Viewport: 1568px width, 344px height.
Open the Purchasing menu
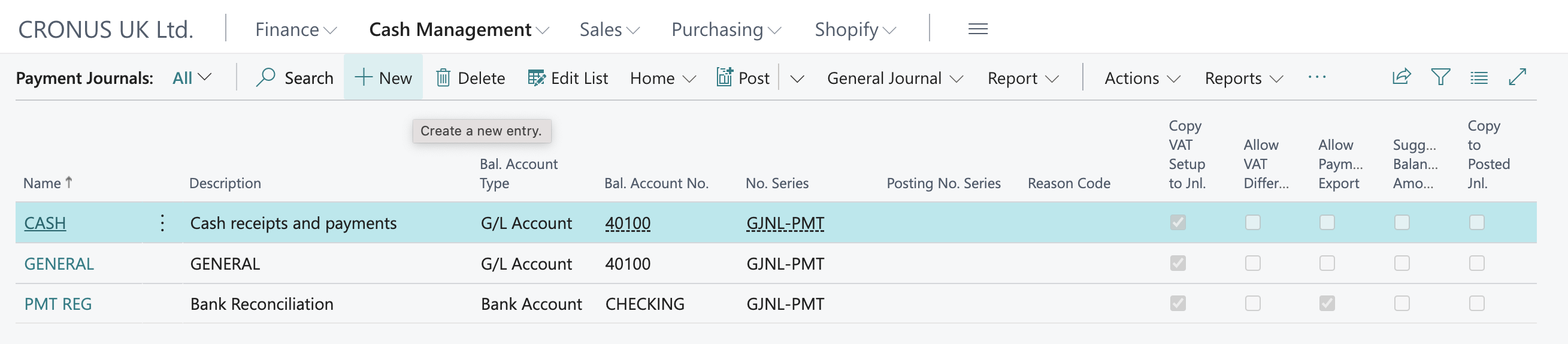coord(725,29)
